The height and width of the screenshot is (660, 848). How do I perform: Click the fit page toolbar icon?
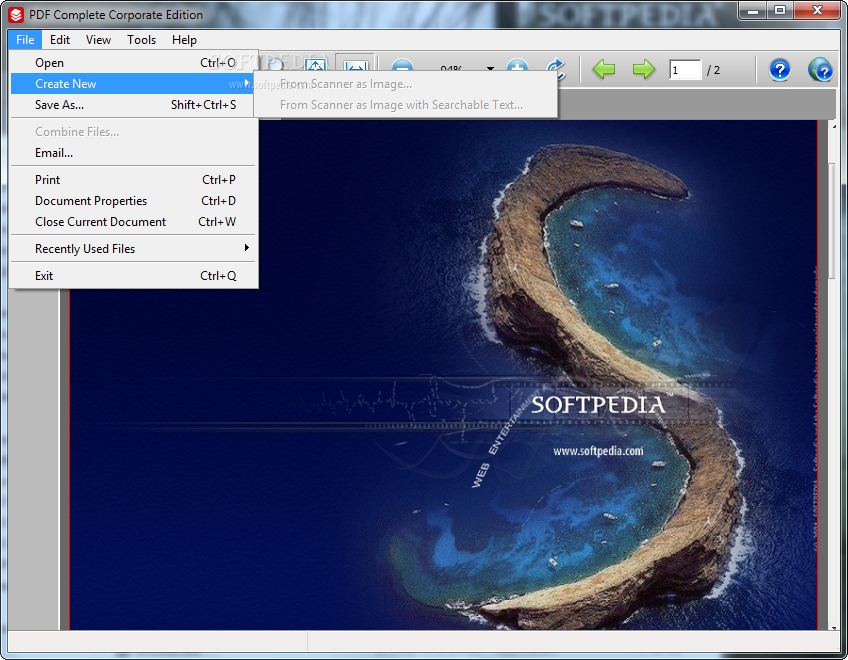[315, 64]
